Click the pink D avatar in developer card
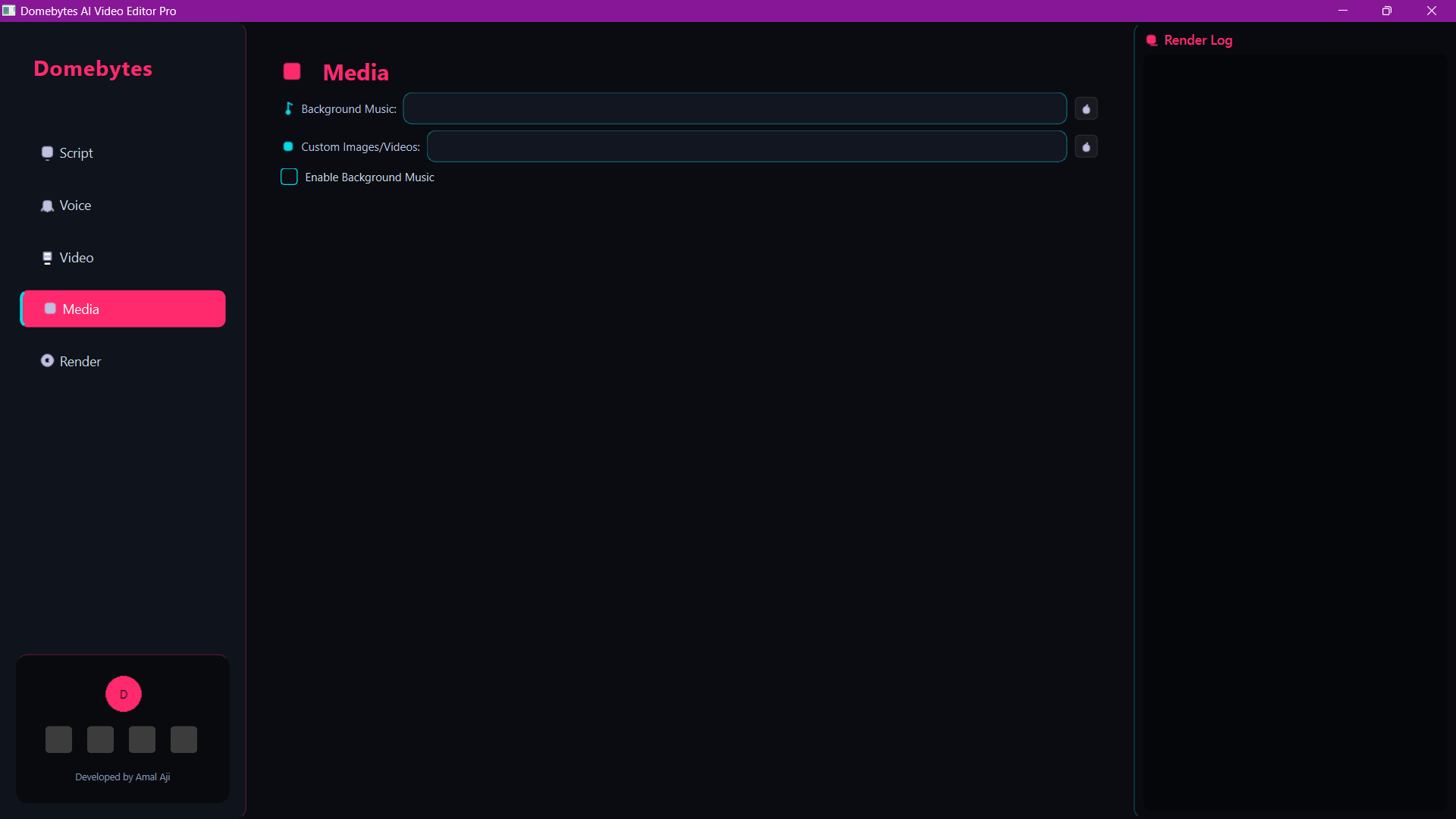The image size is (1456, 819). 123,694
